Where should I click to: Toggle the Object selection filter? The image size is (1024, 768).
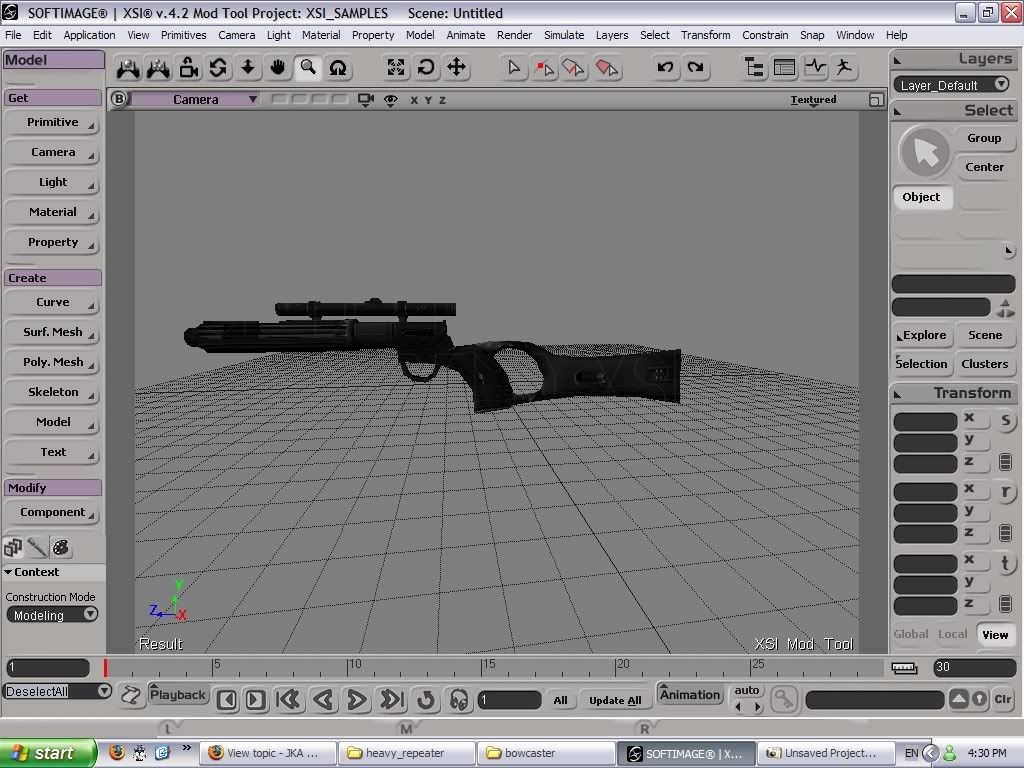pyautogui.click(x=921, y=197)
